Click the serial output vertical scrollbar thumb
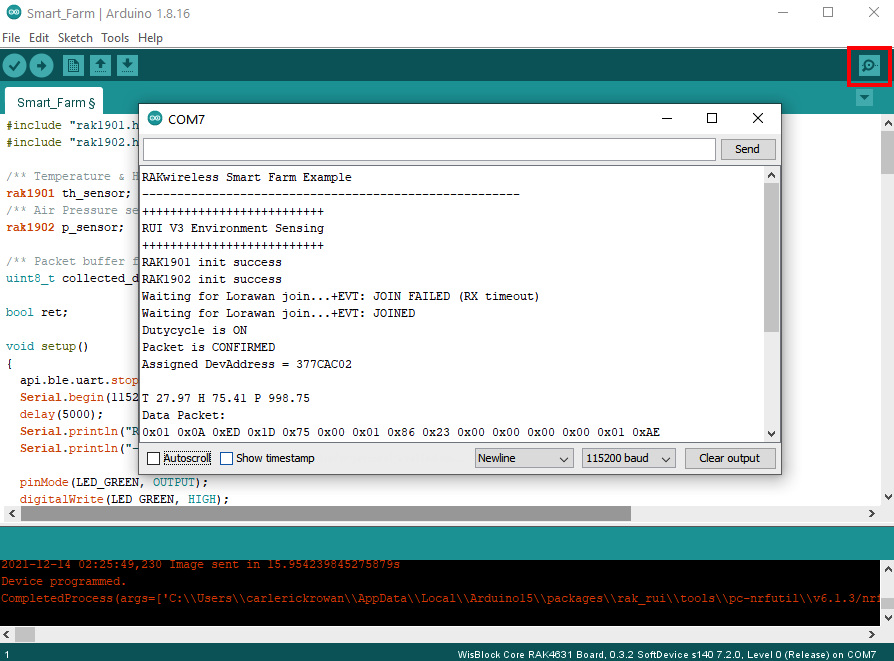This screenshot has height=661, width=894. (x=771, y=257)
